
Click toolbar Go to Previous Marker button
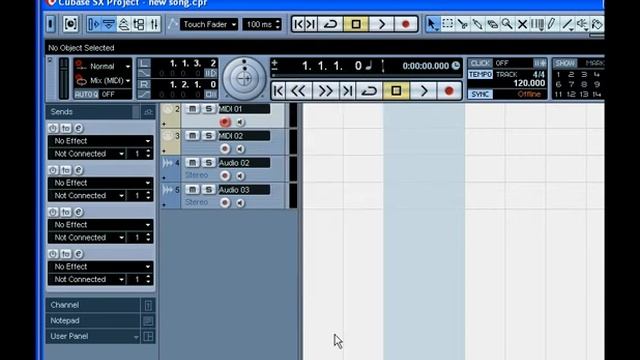pos(299,24)
